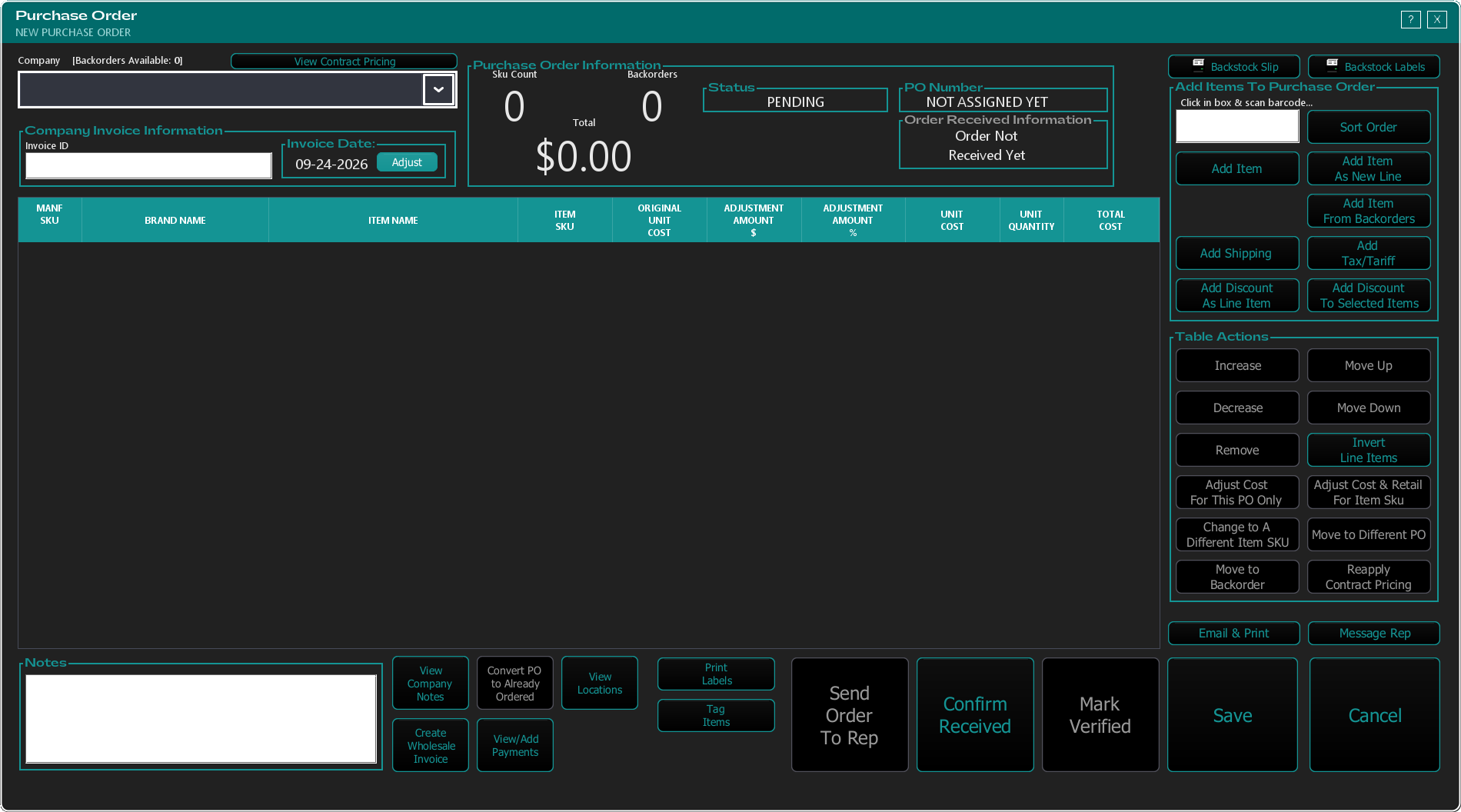Image resolution: width=1461 pixels, height=812 pixels.
Task: Click the ITEM NAME column header
Action: point(393,220)
